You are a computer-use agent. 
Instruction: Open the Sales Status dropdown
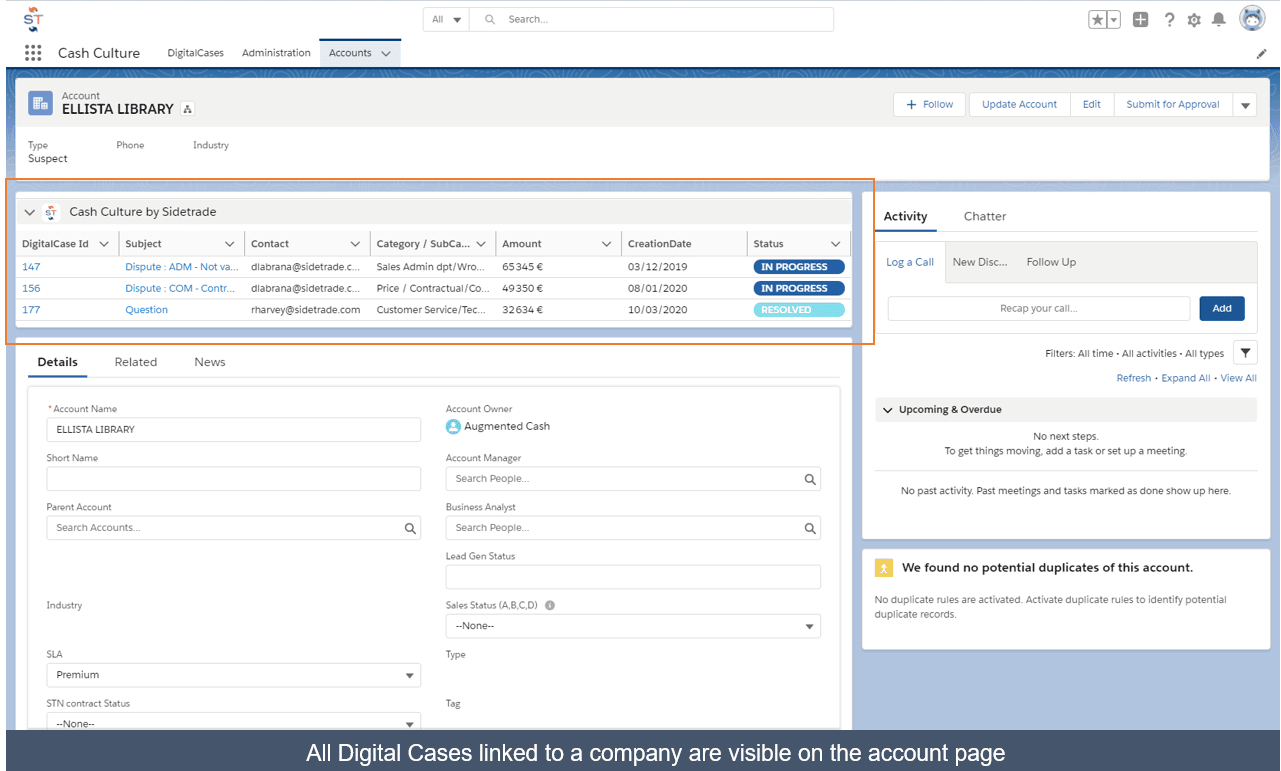(633, 626)
